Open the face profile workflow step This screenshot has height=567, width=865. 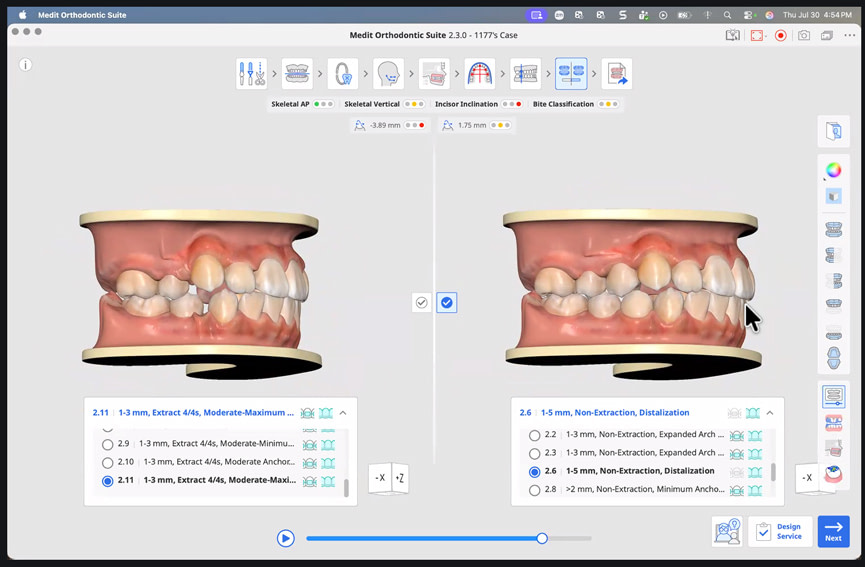[x=388, y=73]
